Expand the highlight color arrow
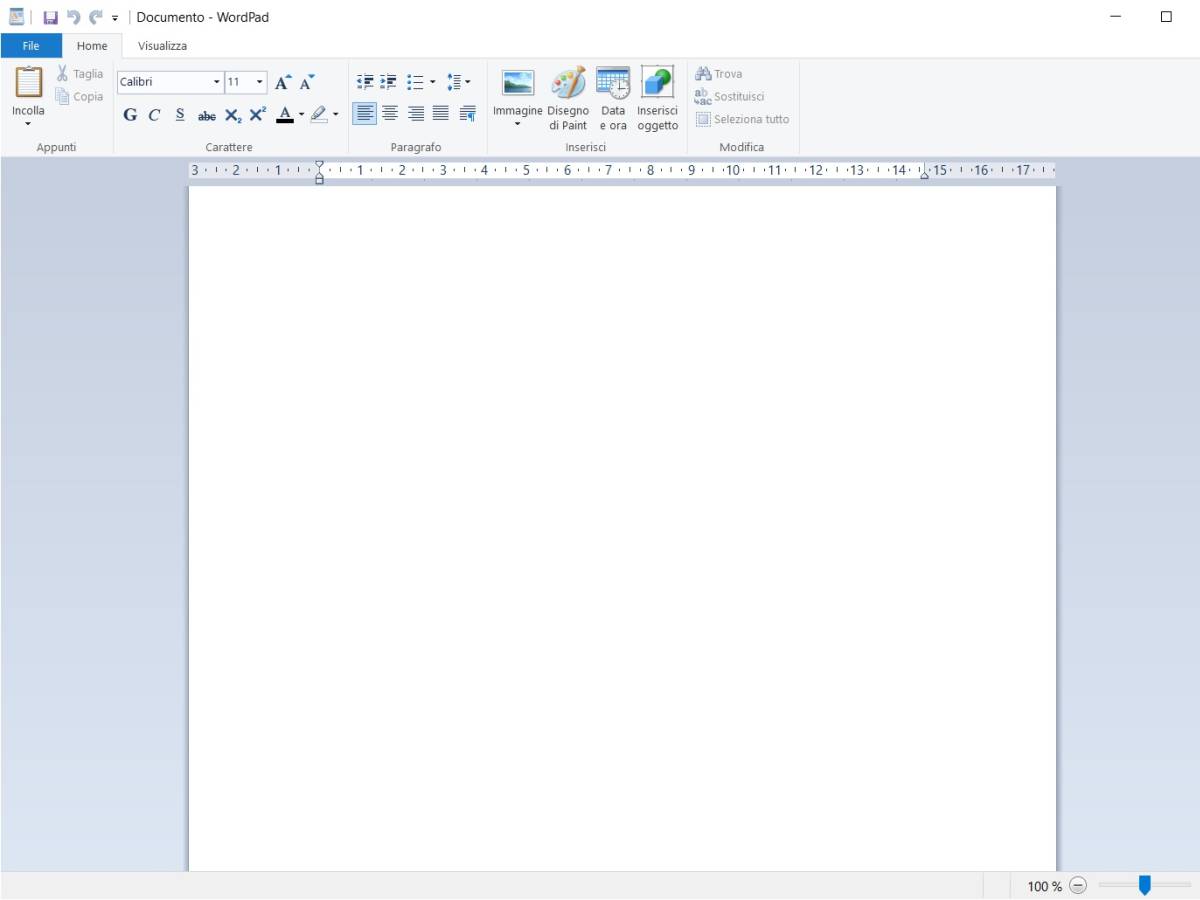 point(335,115)
